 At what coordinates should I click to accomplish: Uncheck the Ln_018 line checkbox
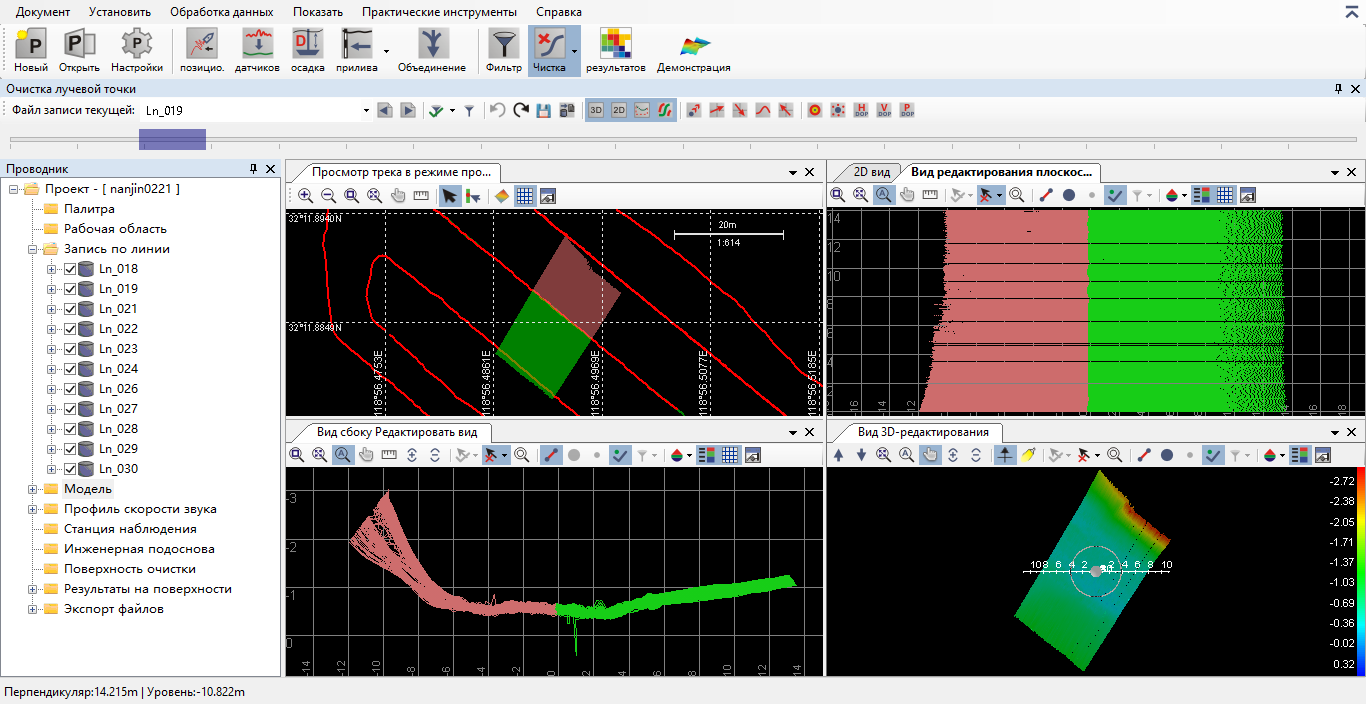click(x=70, y=269)
